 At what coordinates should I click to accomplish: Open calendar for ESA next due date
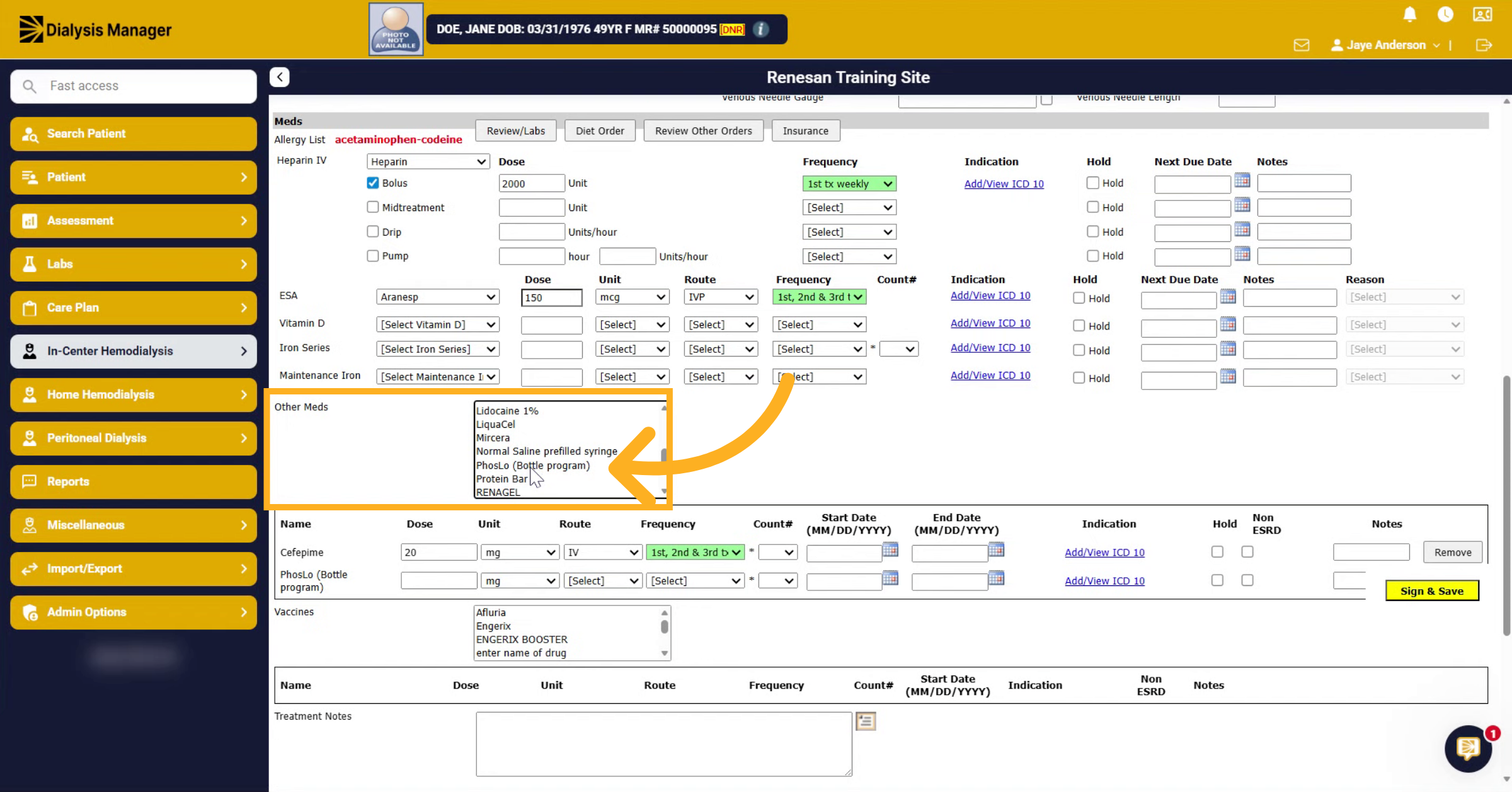(1228, 296)
